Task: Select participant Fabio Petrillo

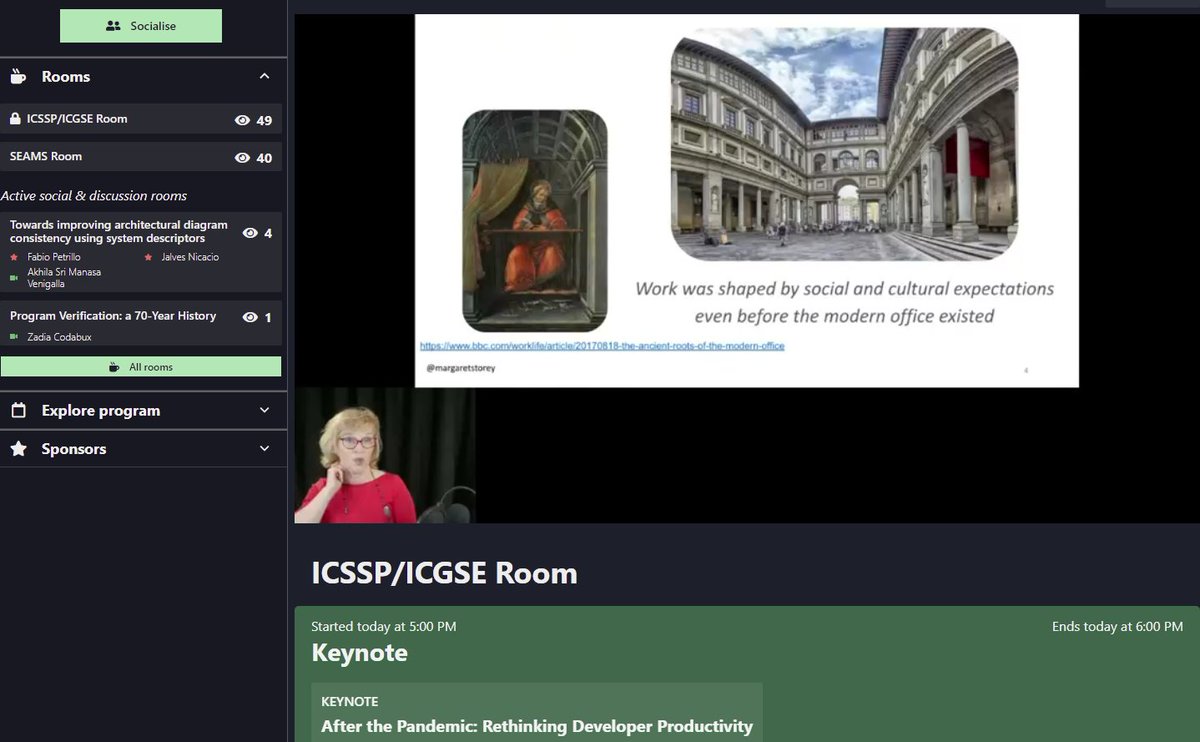Action: pos(54,257)
